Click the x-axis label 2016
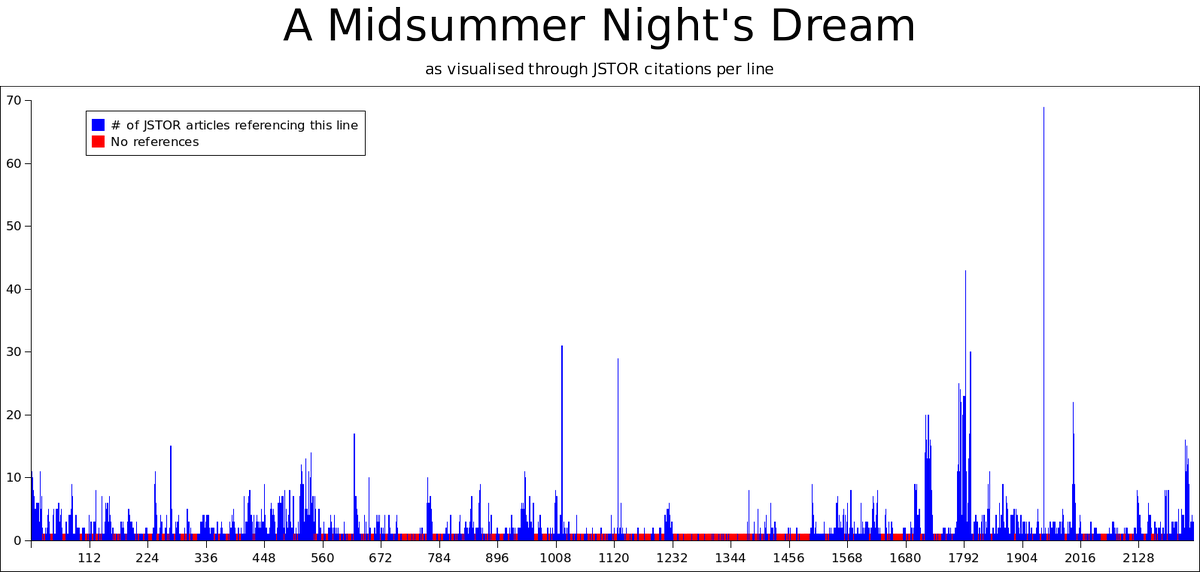 point(1079,558)
